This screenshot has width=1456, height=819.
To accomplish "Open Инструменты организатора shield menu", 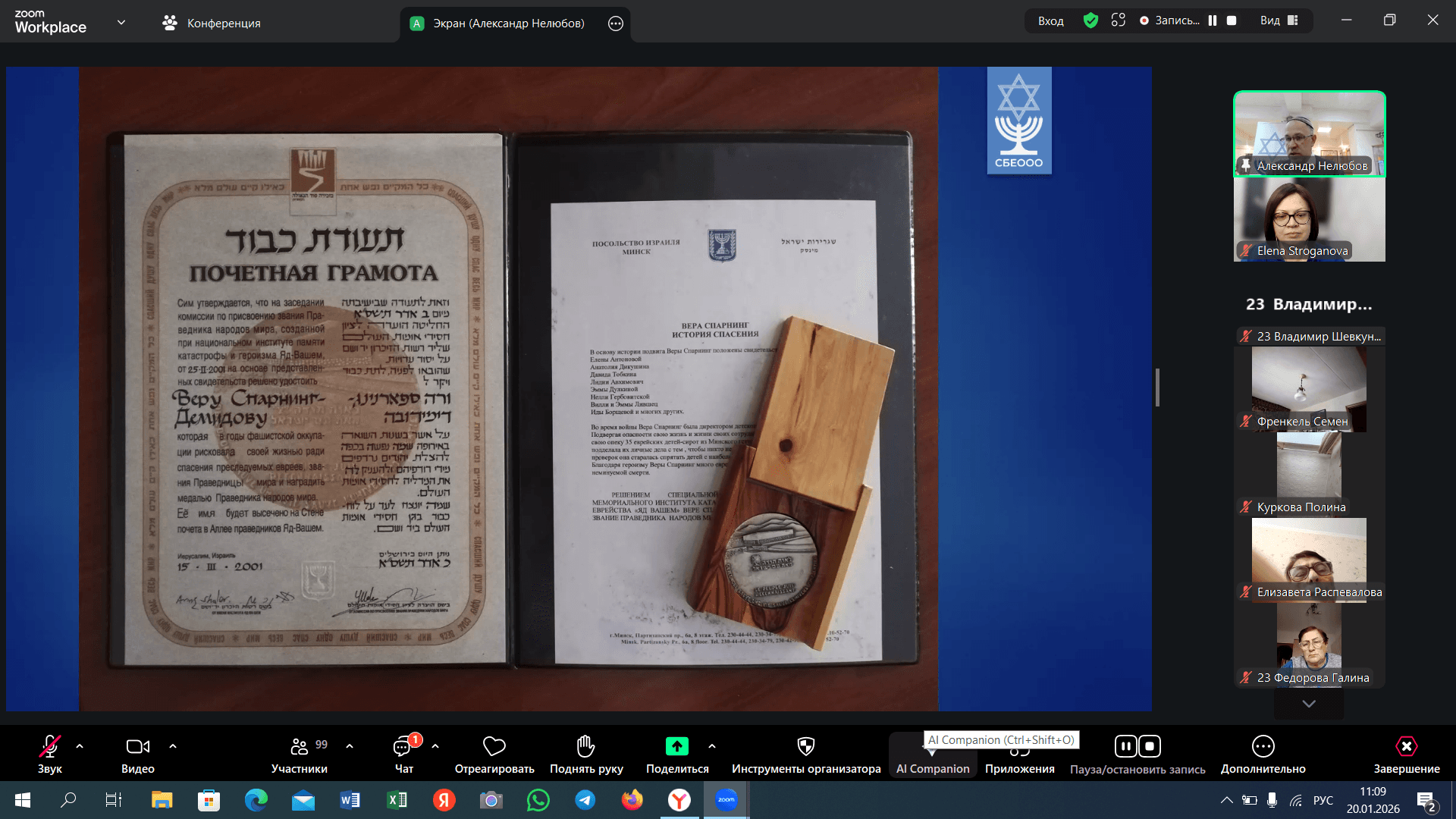I will (x=806, y=754).
